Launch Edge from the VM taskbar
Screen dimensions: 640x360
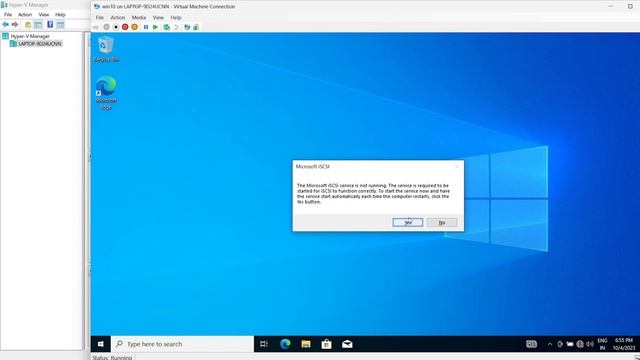(285, 344)
